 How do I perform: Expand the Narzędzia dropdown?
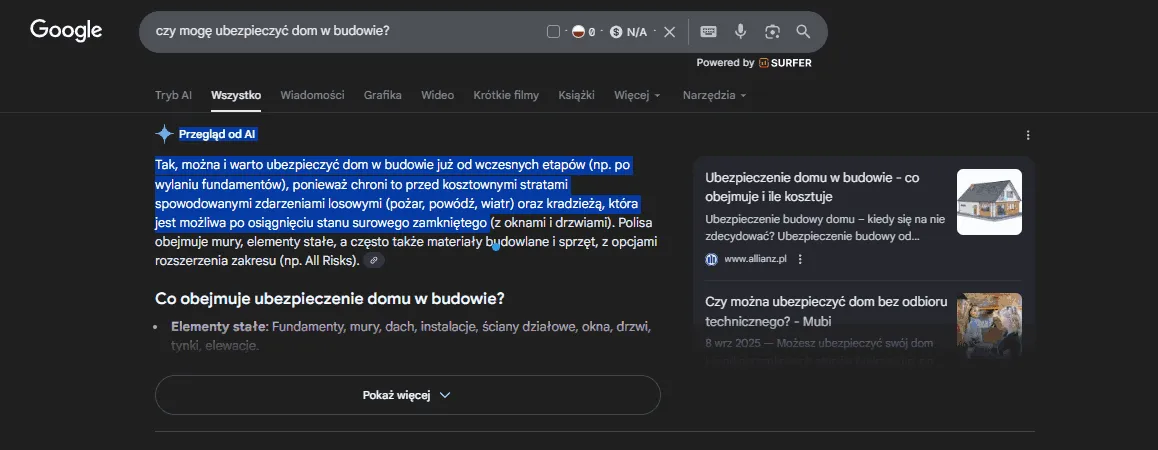coord(714,95)
